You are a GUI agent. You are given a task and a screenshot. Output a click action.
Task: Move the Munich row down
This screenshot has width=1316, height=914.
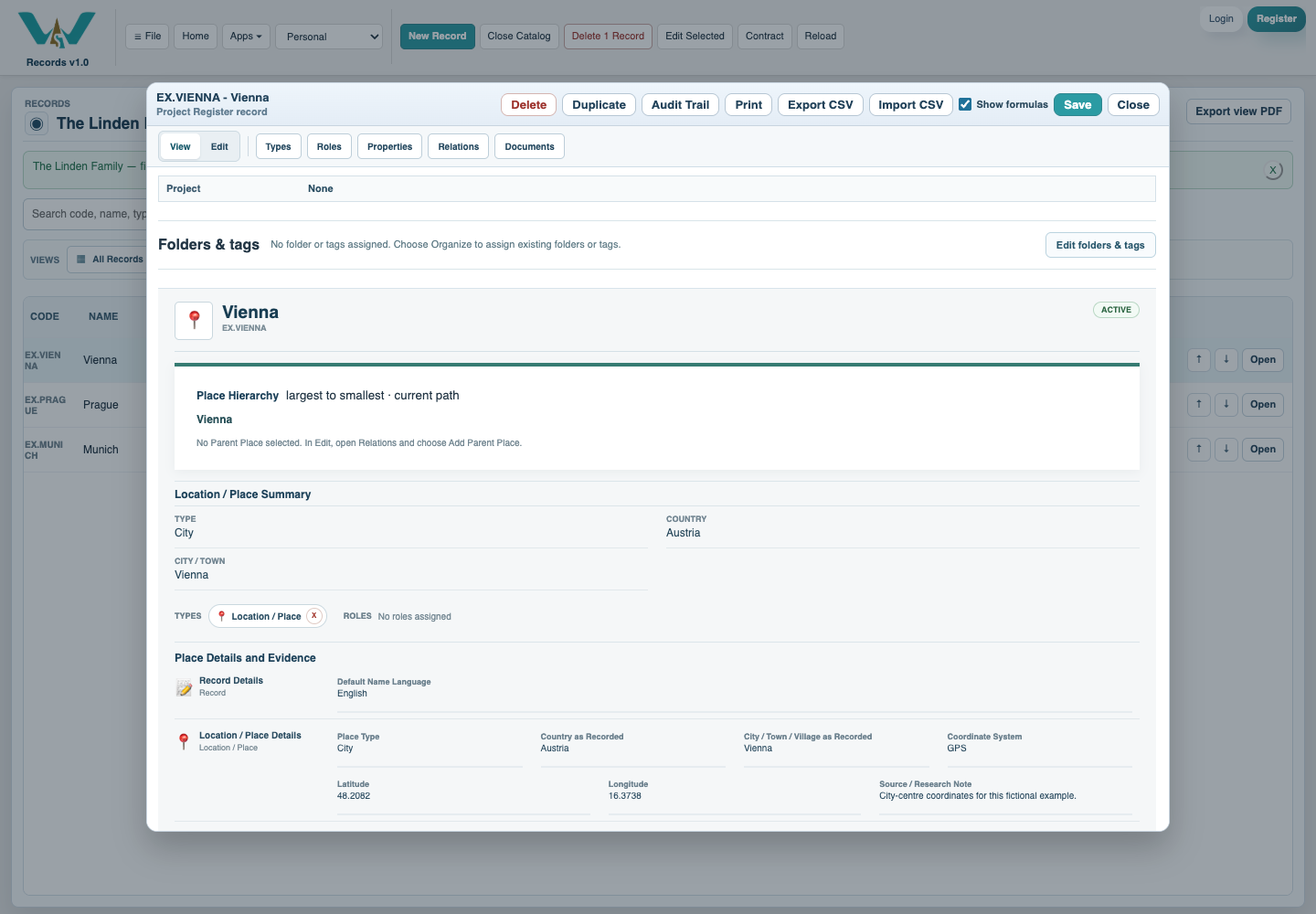(x=1226, y=449)
